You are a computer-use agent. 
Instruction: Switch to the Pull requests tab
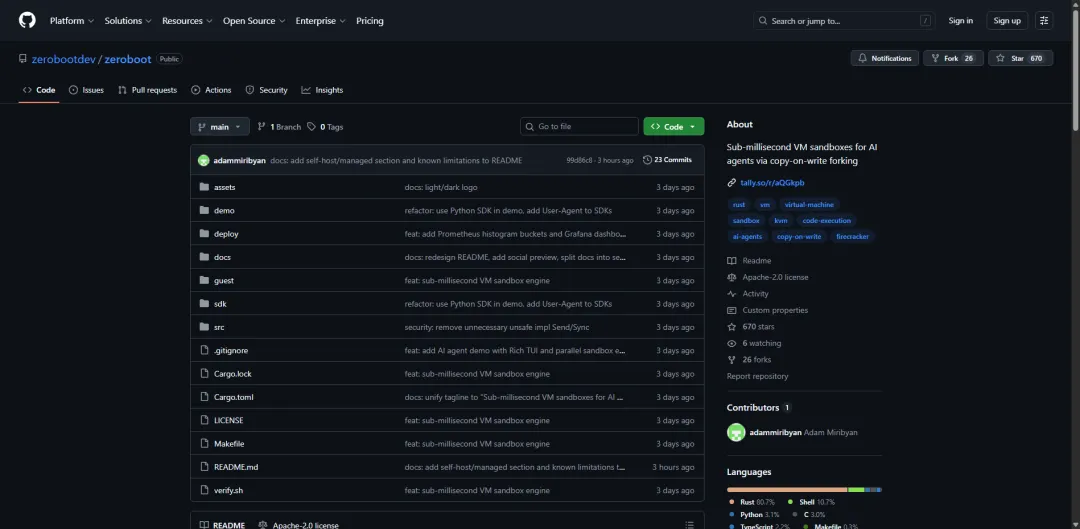point(147,90)
